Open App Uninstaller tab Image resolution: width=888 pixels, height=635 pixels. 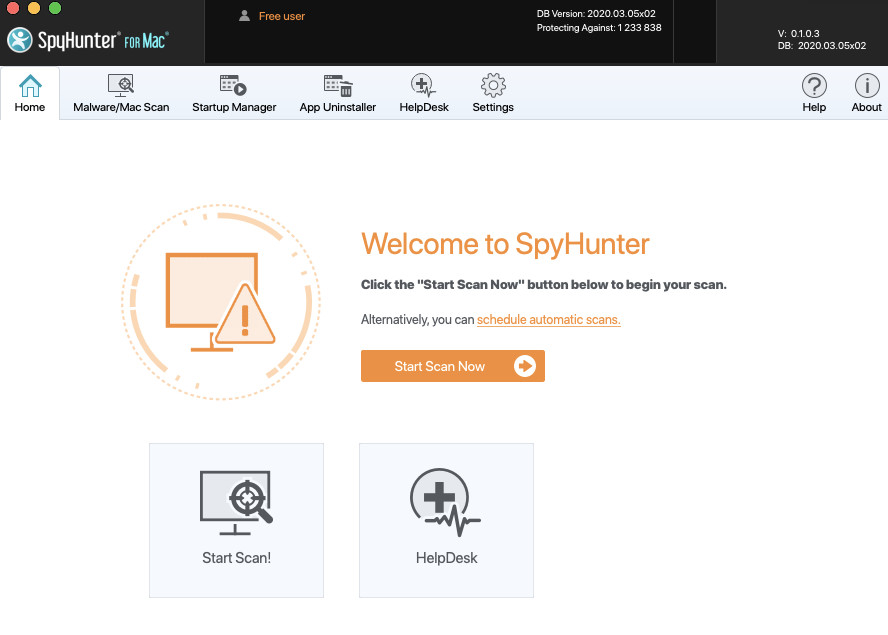coord(338,93)
